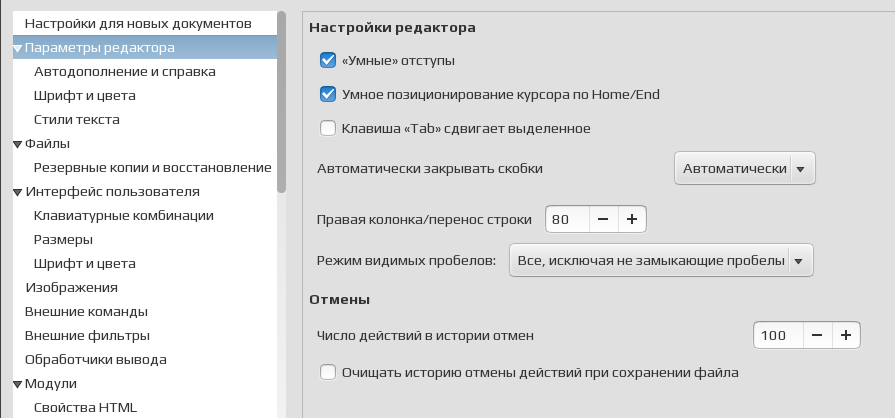
Task: Open Автодополнение и справка page
Action: [124, 71]
